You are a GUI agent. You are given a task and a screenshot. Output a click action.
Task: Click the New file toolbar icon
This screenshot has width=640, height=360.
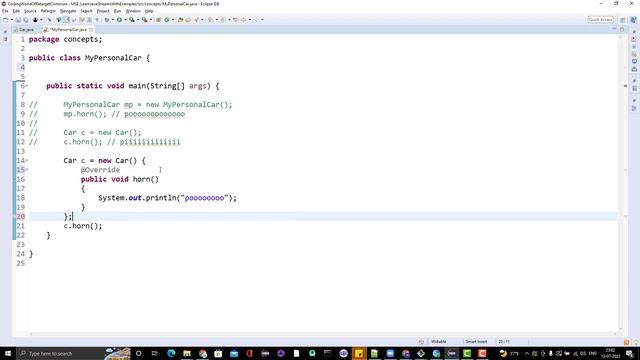coord(6,20)
